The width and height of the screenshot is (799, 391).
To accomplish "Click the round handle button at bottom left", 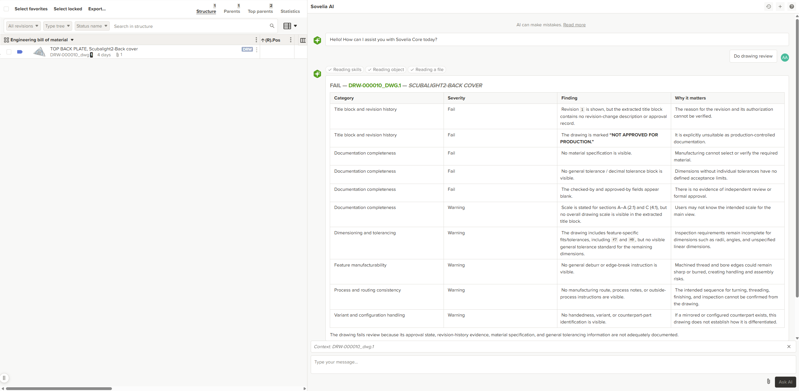I will click(4, 378).
